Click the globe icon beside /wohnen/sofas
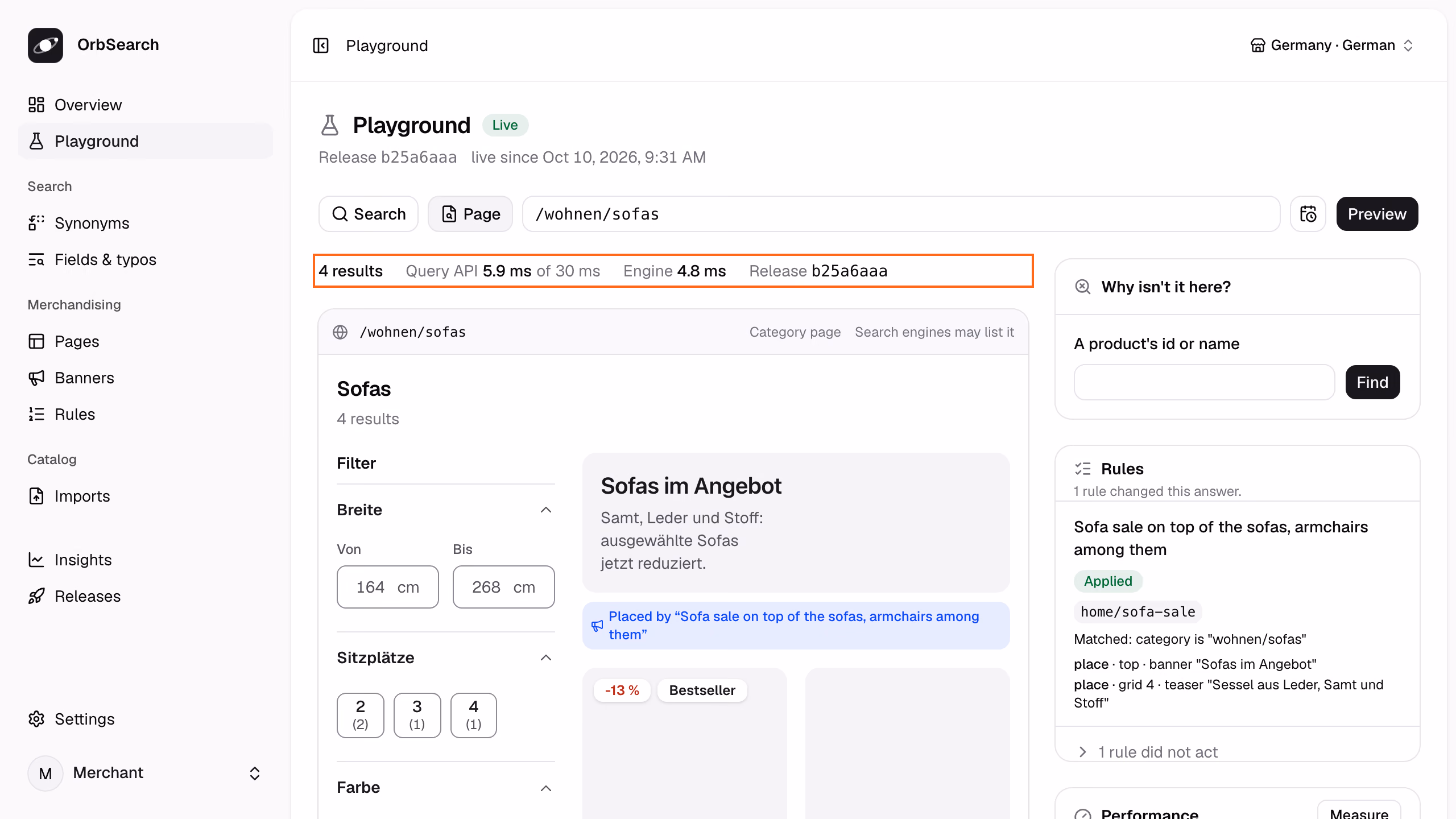The width and height of the screenshot is (1456, 819). point(340,332)
